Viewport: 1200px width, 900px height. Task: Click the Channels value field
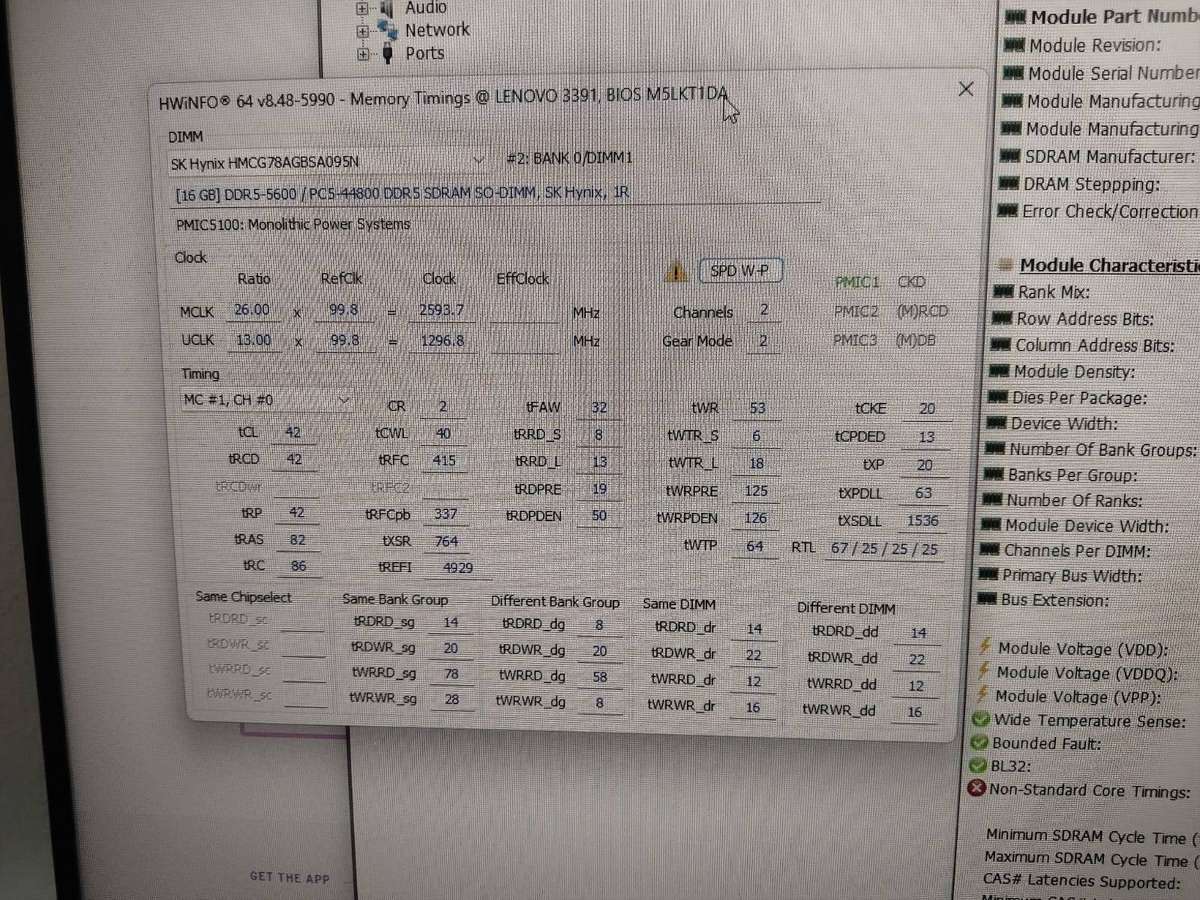764,311
